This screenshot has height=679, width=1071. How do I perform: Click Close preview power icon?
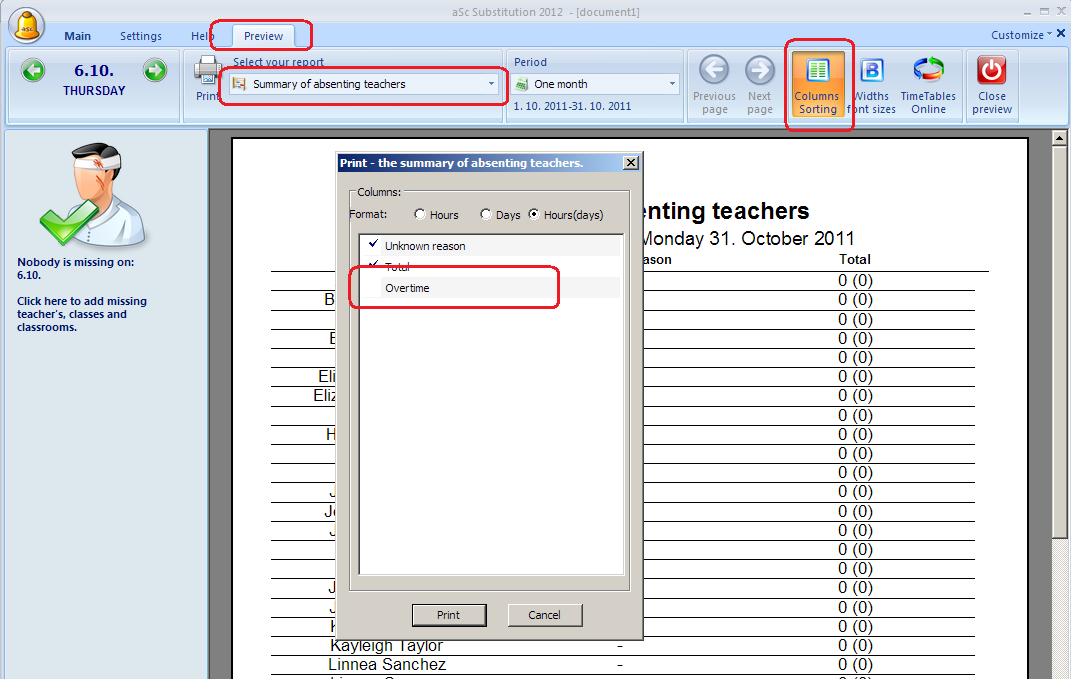[992, 85]
